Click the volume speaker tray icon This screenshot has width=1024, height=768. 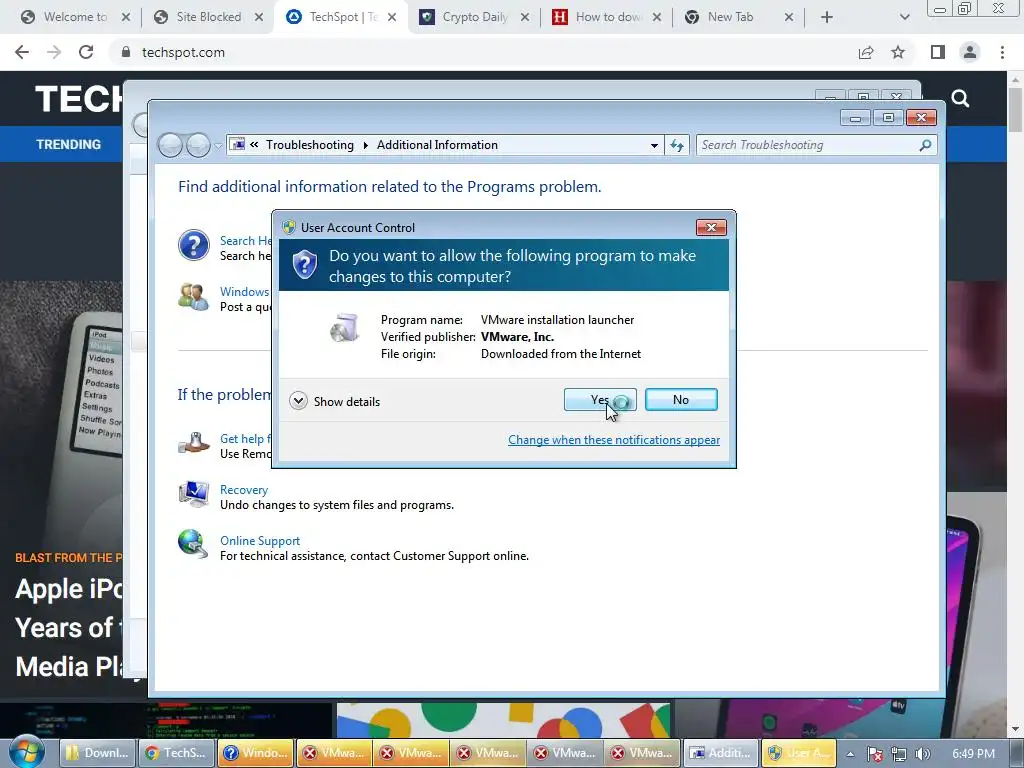pos(922,754)
